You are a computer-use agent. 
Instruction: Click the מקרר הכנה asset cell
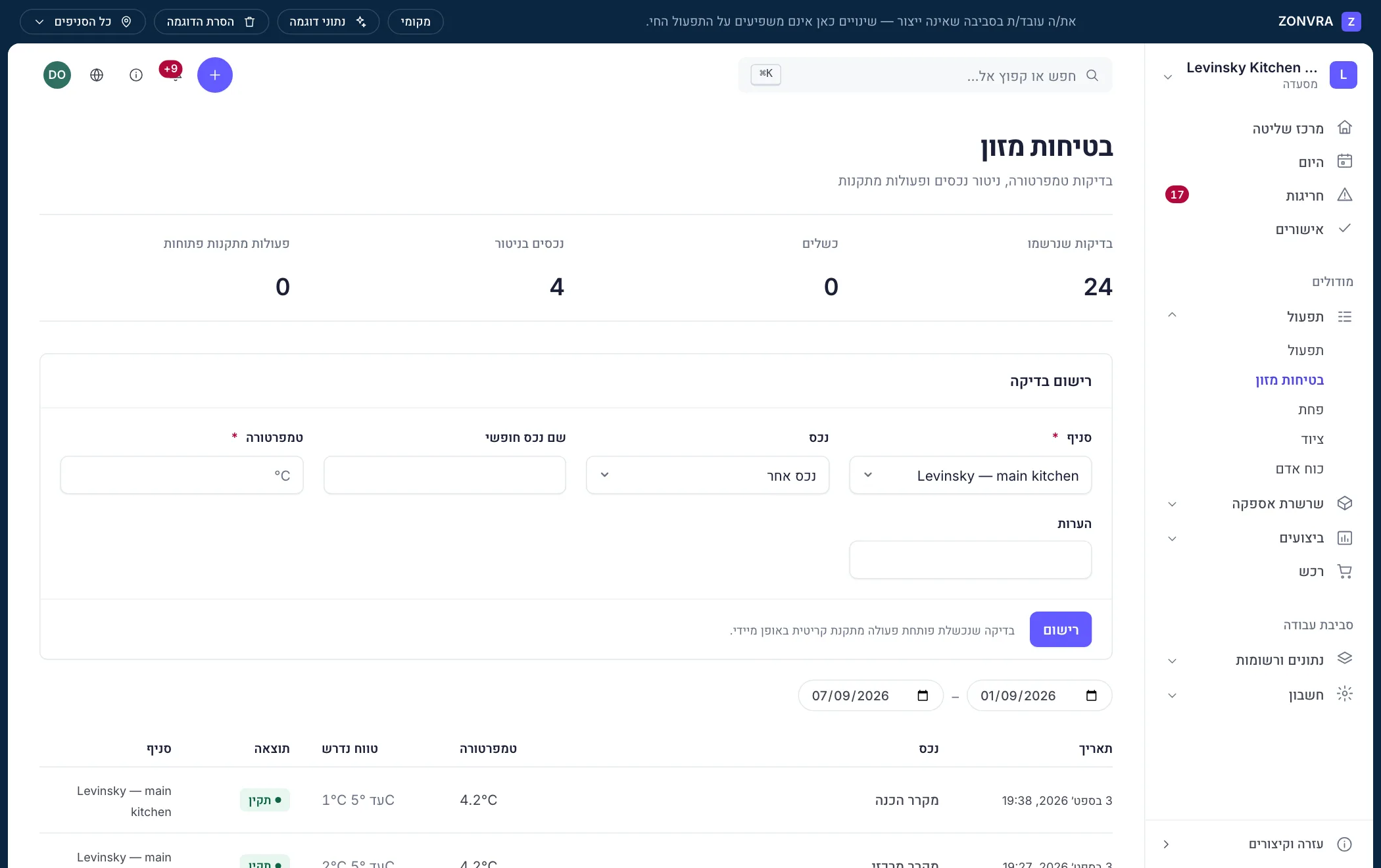tap(907, 800)
